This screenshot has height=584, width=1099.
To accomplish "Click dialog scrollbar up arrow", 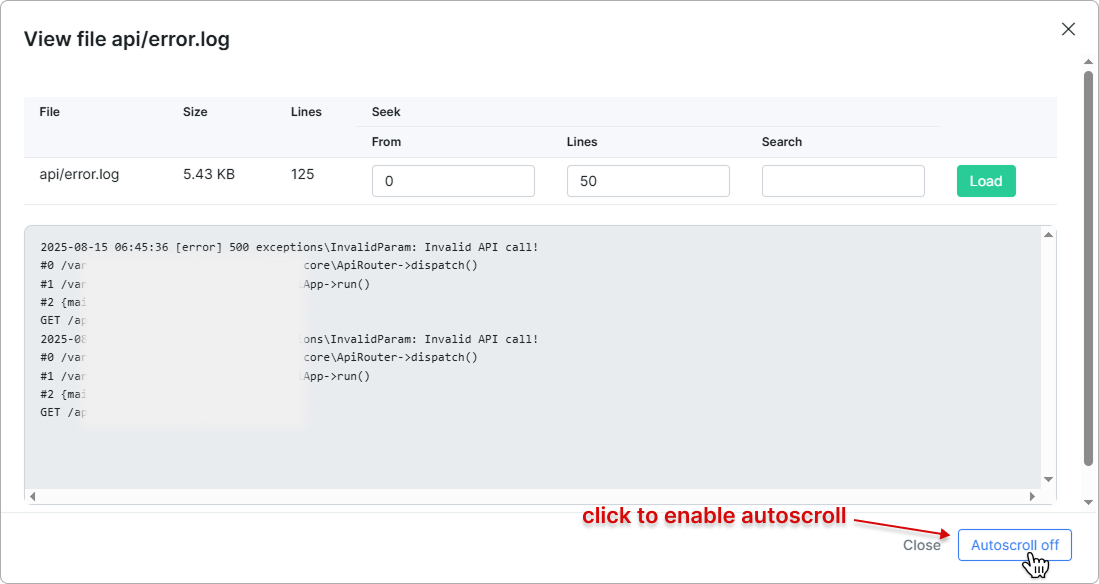I will [x=1089, y=62].
